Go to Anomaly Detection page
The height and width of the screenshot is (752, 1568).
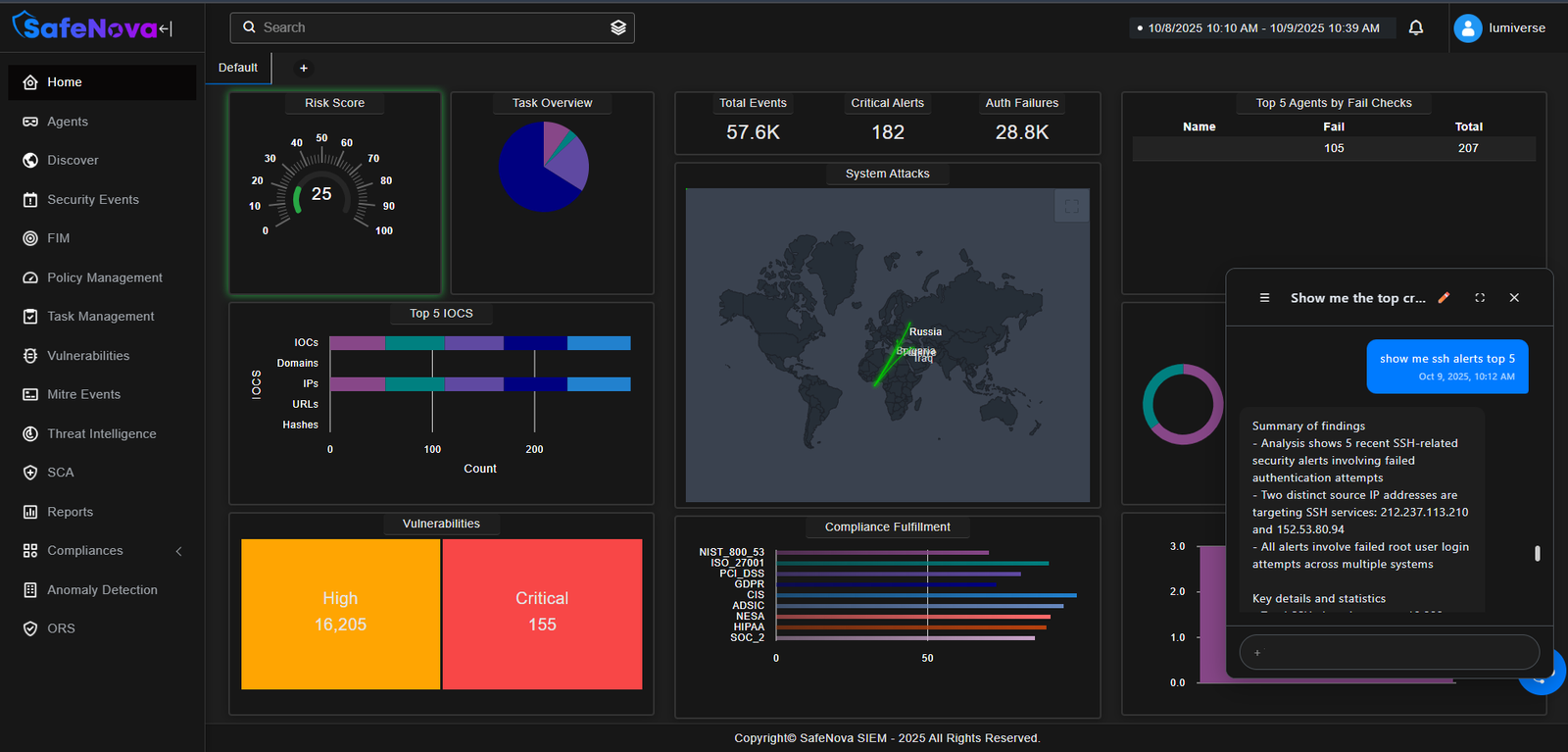pyautogui.click(x=102, y=590)
